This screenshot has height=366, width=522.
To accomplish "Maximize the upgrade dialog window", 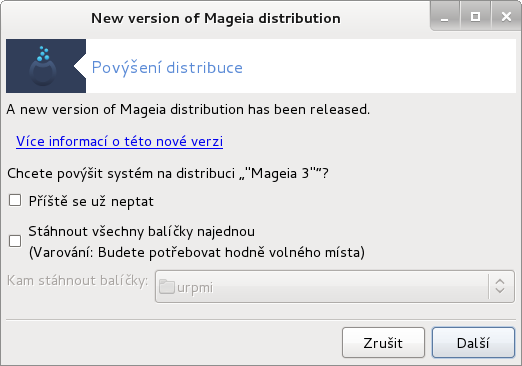I will click(x=475, y=17).
